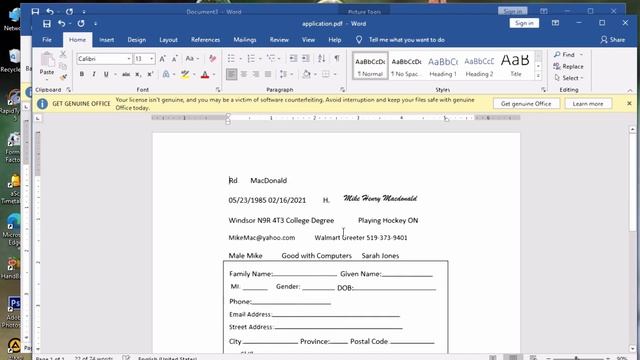Switch to the Insert tab
This screenshot has height=360, width=640.
107,40
